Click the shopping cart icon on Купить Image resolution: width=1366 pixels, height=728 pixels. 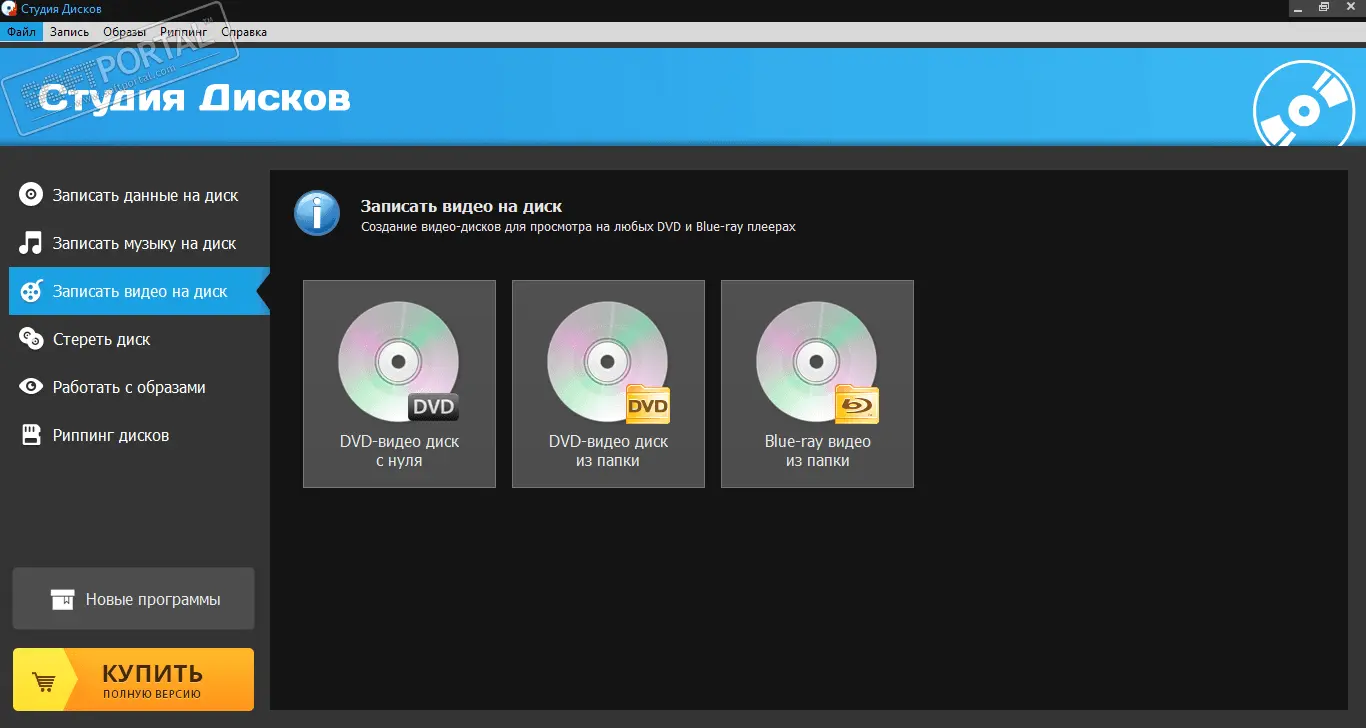point(44,682)
